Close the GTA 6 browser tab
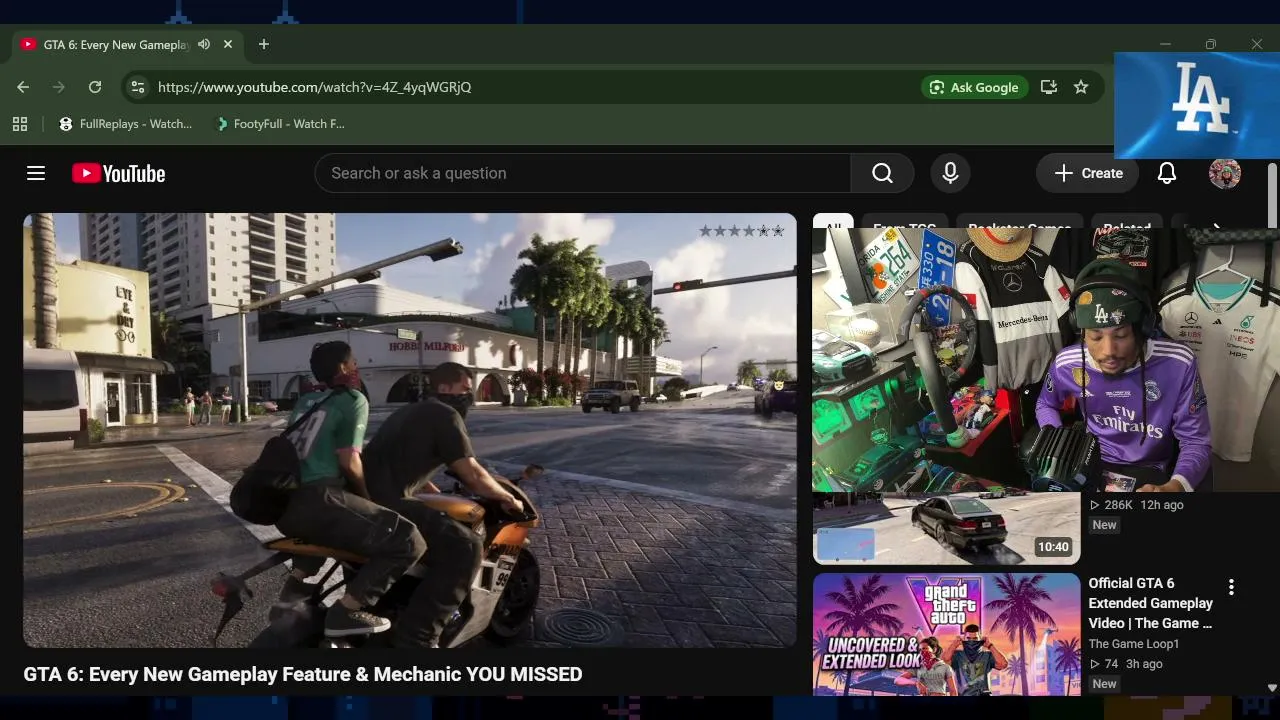The width and height of the screenshot is (1280, 720). [228, 44]
